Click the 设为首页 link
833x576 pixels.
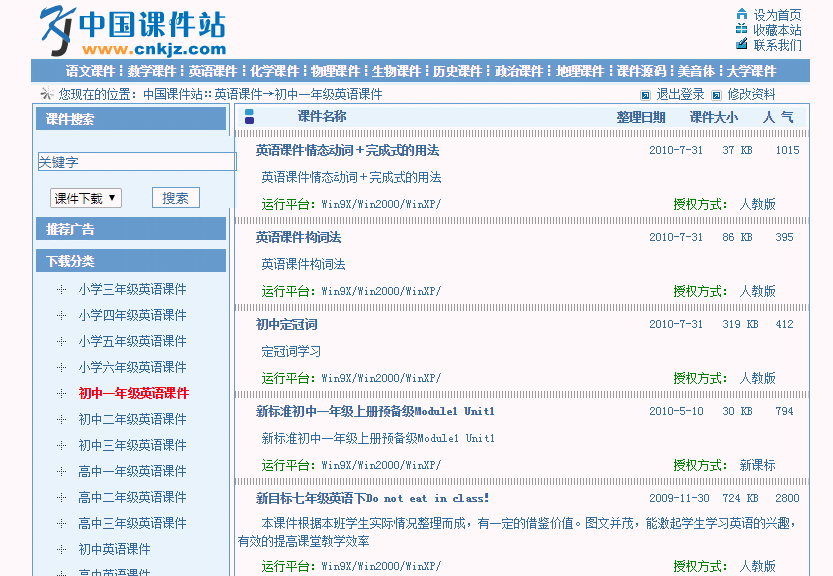click(777, 15)
